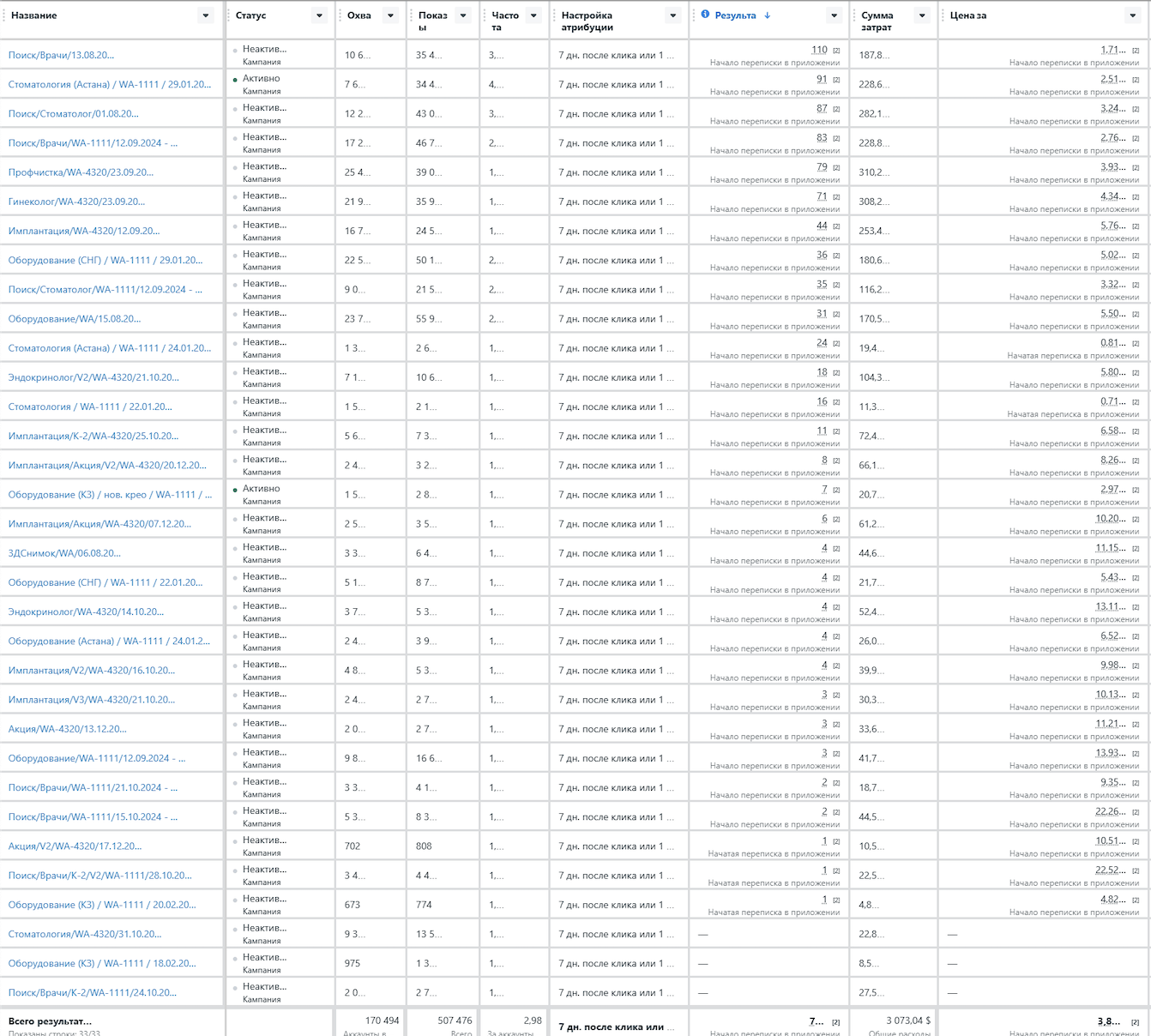
Task: Click the descending sort arrow in Результаты column
Action: click(x=767, y=15)
